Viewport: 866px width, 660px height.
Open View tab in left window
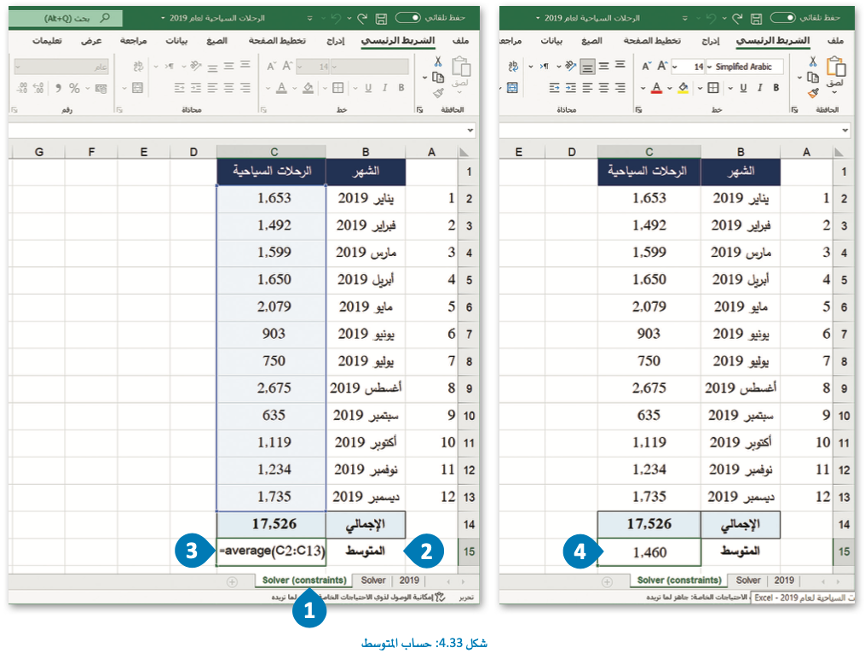[91, 41]
